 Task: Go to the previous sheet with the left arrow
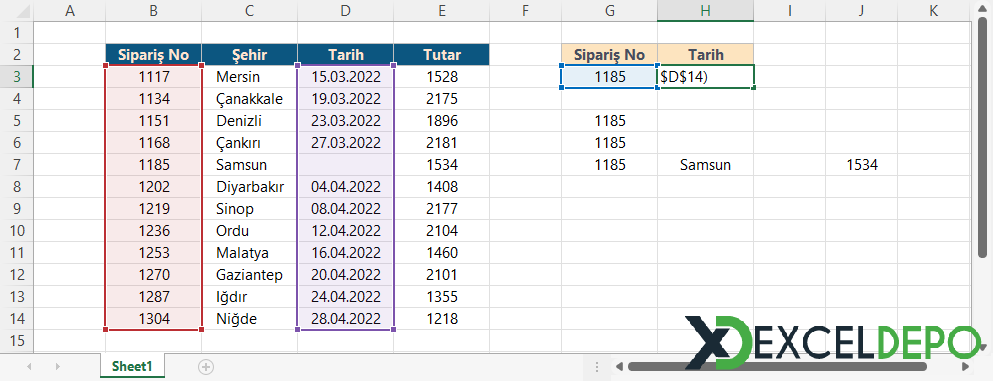click(x=30, y=366)
